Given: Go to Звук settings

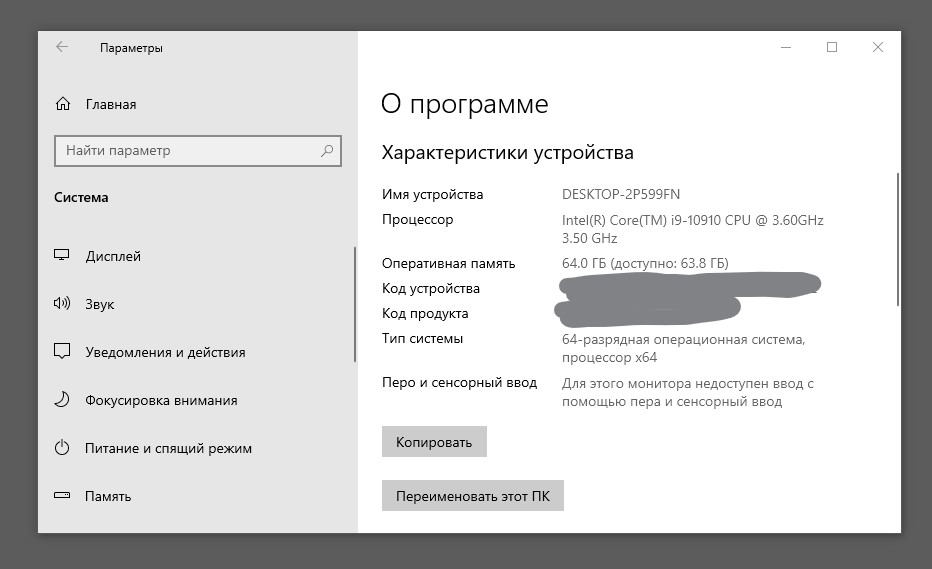Looking at the screenshot, I should pyautogui.click(x=100, y=304).
